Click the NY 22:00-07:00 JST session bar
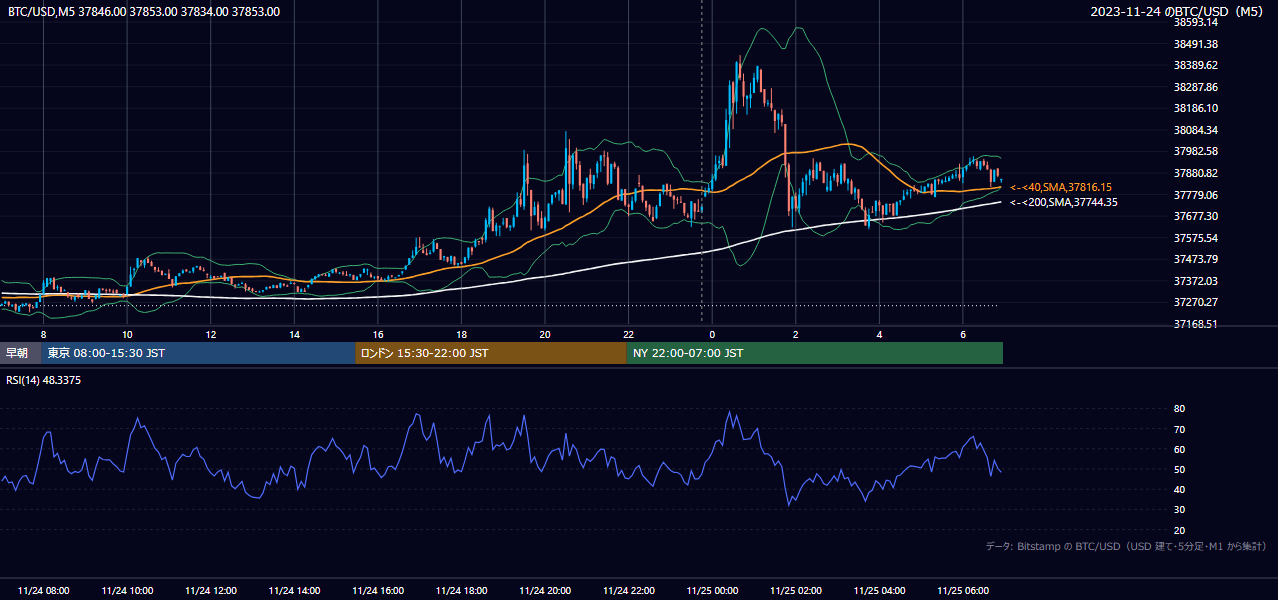This screenshot has height=600, width=1278. pyautogui.click(x=815, y=353)
